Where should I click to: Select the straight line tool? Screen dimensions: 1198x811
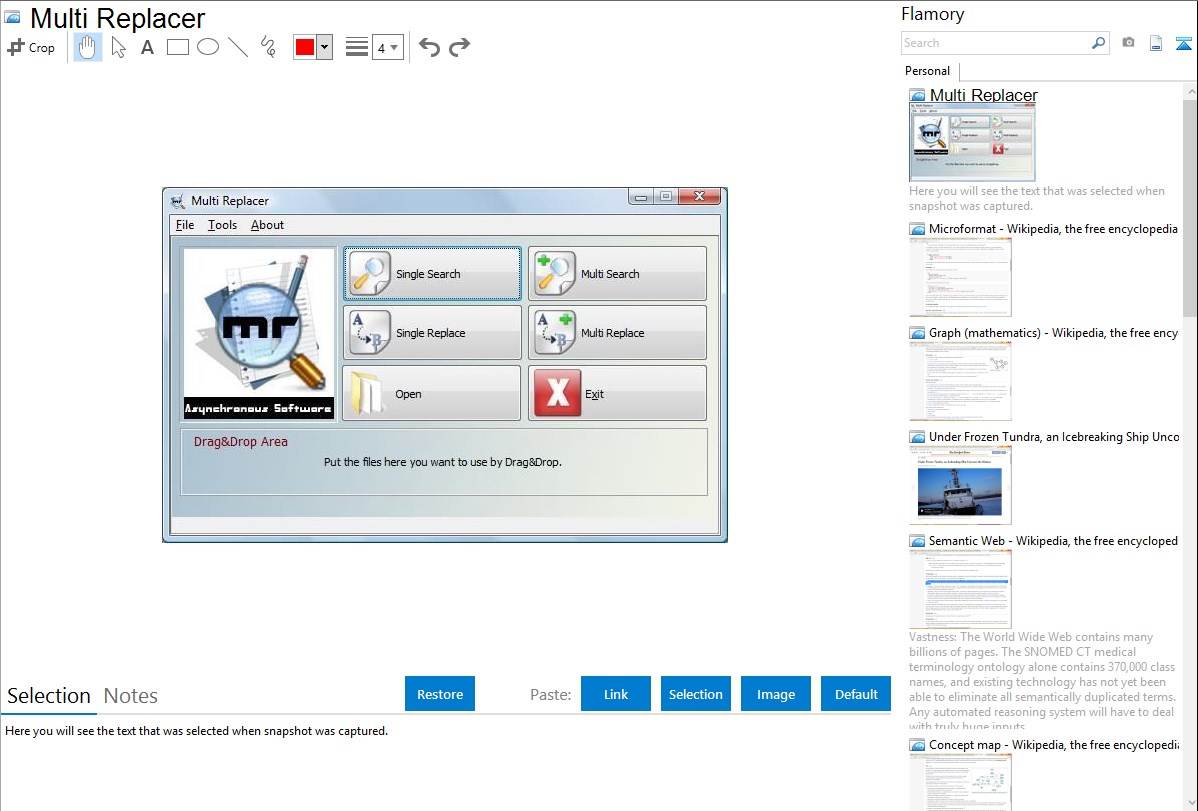(238, 47)
